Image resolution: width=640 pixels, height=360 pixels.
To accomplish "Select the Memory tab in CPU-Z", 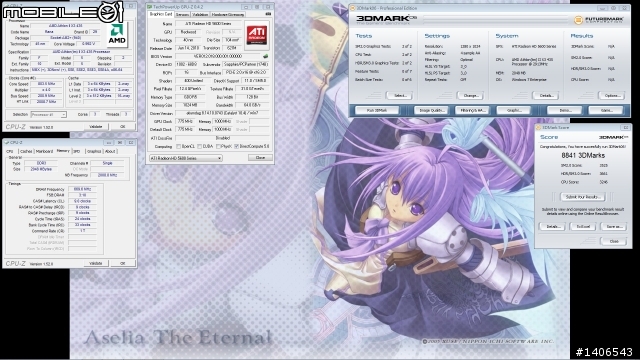I will click(63, 151).
